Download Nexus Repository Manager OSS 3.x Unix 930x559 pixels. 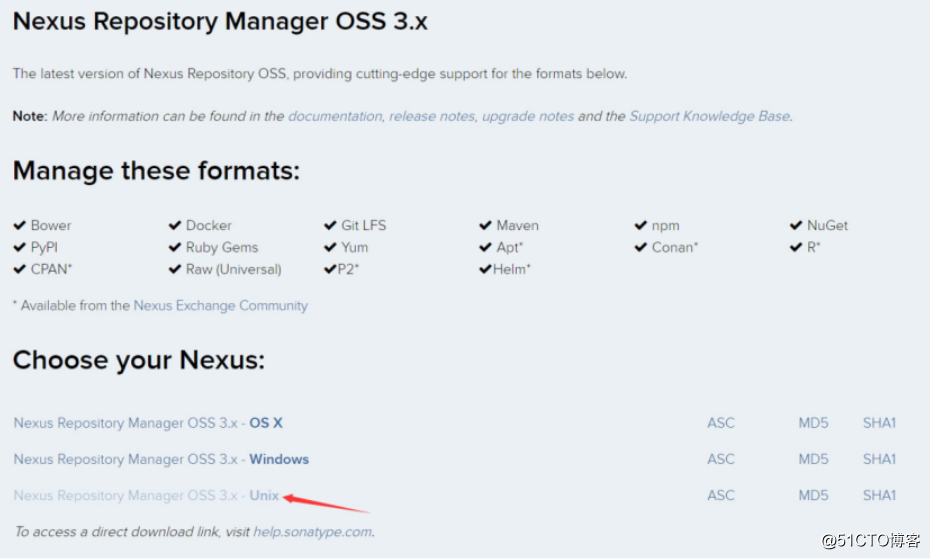[x=146, y=496]
